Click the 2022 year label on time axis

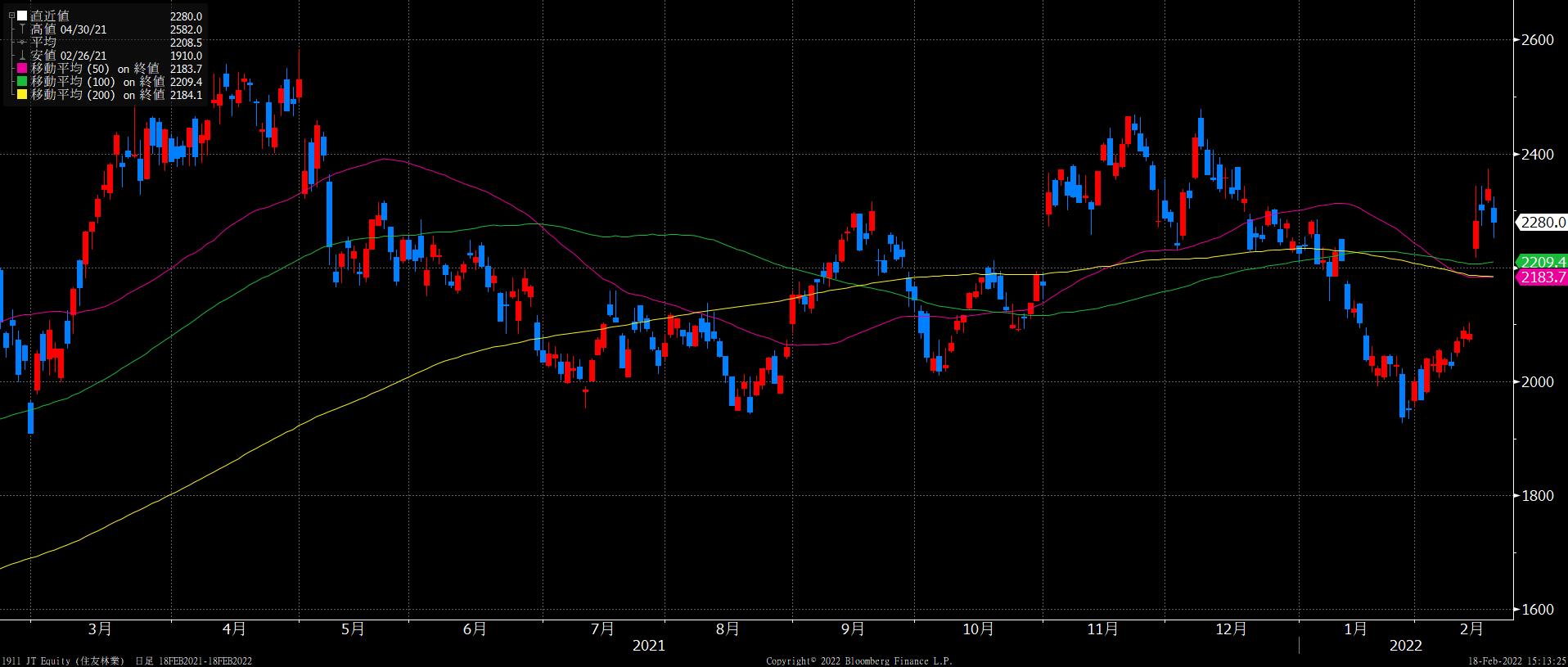(x=1406, y=646)
